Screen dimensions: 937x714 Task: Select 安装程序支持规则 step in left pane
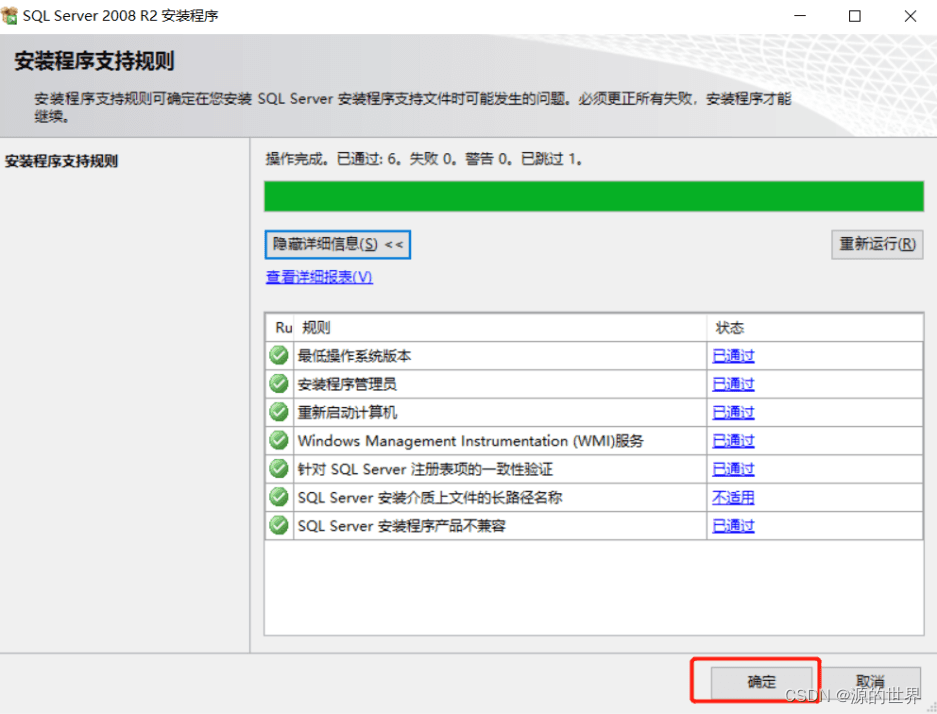(x=62, y=161)
